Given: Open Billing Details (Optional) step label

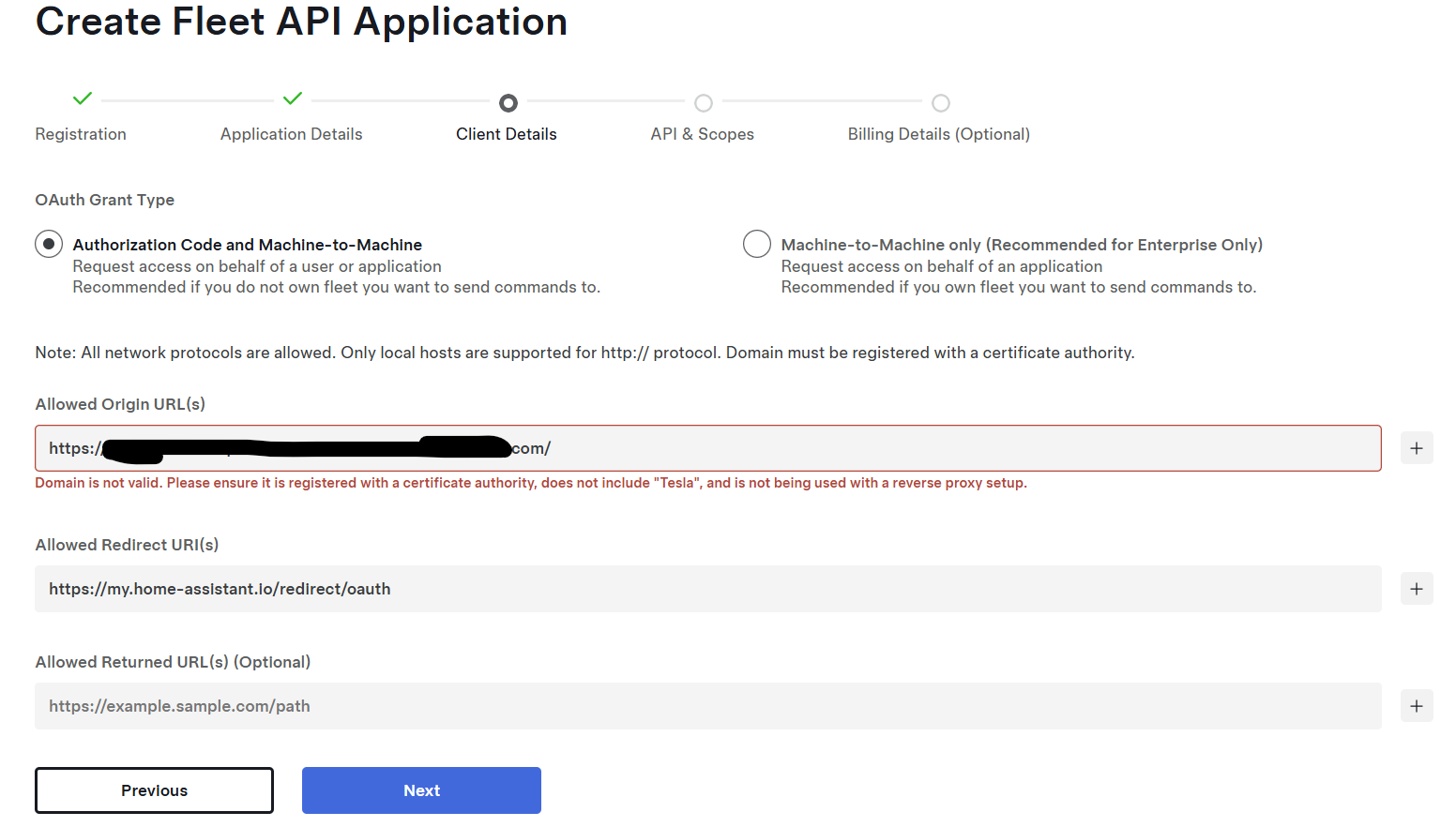Looking at the screenshot, I should [938, 134].
